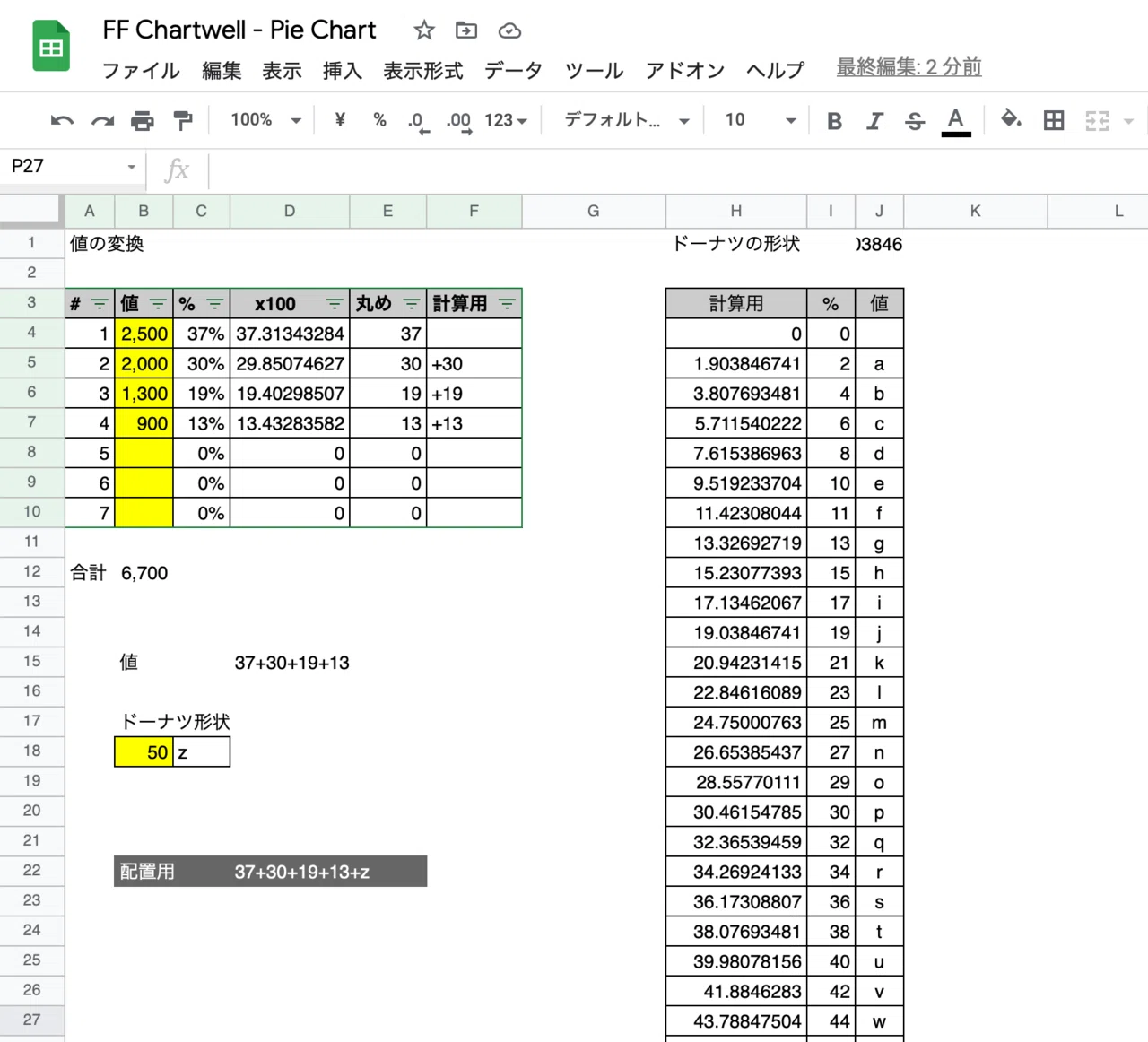Open the 最終編集: 2 分前 history link
The width and height of the screenshot is (1148, 1042).
coord(909,67)
